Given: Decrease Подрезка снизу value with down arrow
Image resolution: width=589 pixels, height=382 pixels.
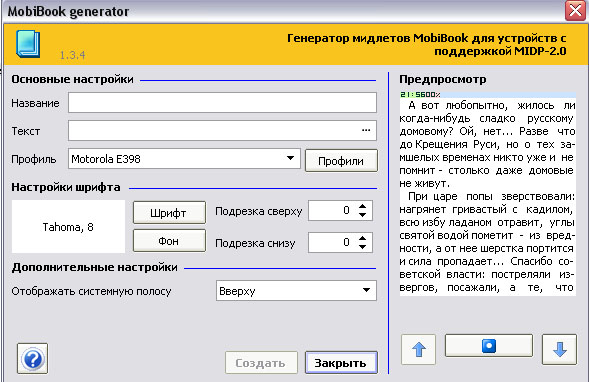Looking at the screenshot, I should (x=362, y=247).
